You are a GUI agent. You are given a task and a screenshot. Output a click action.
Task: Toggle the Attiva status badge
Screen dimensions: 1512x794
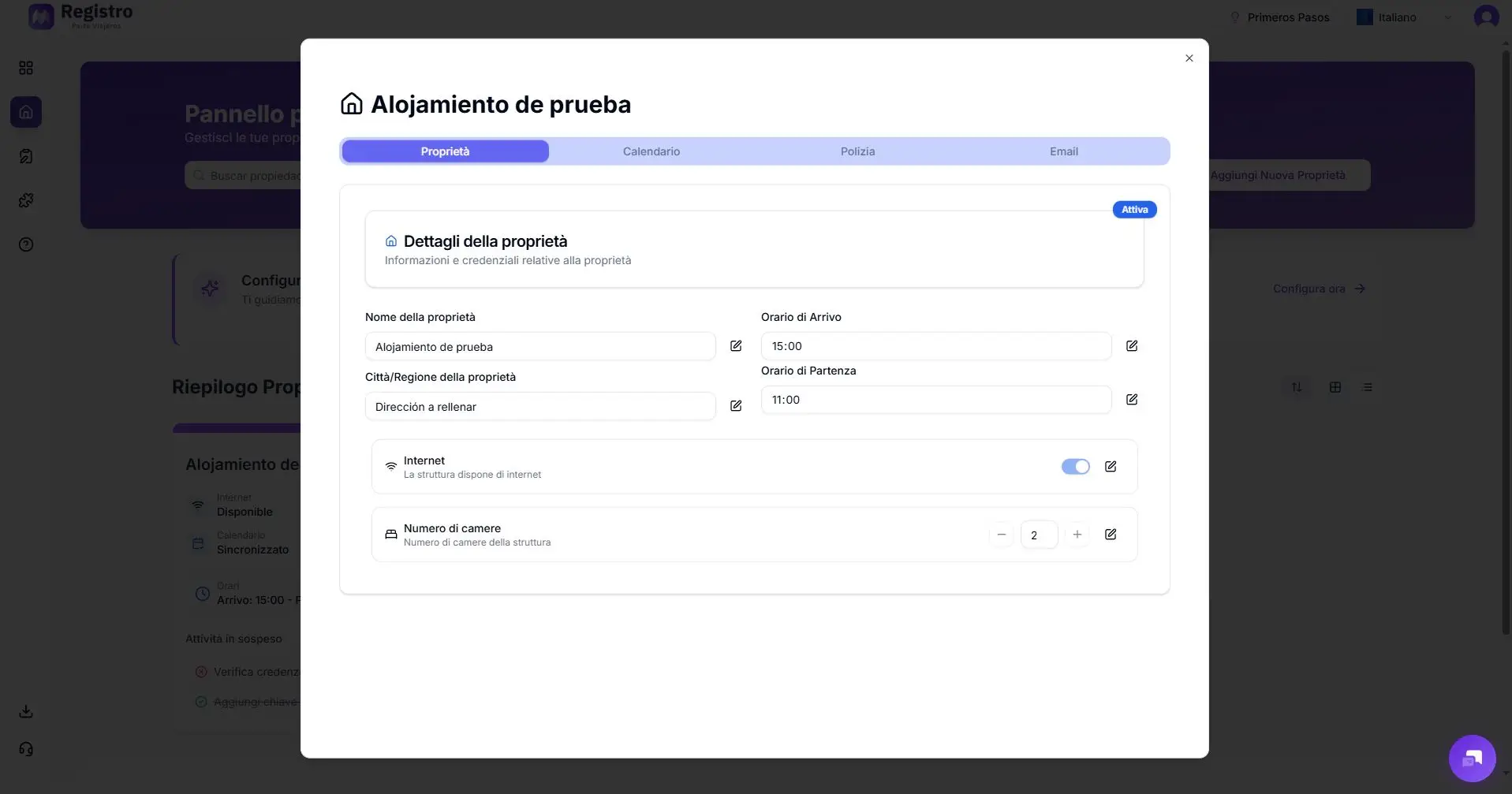point(1133,209)
